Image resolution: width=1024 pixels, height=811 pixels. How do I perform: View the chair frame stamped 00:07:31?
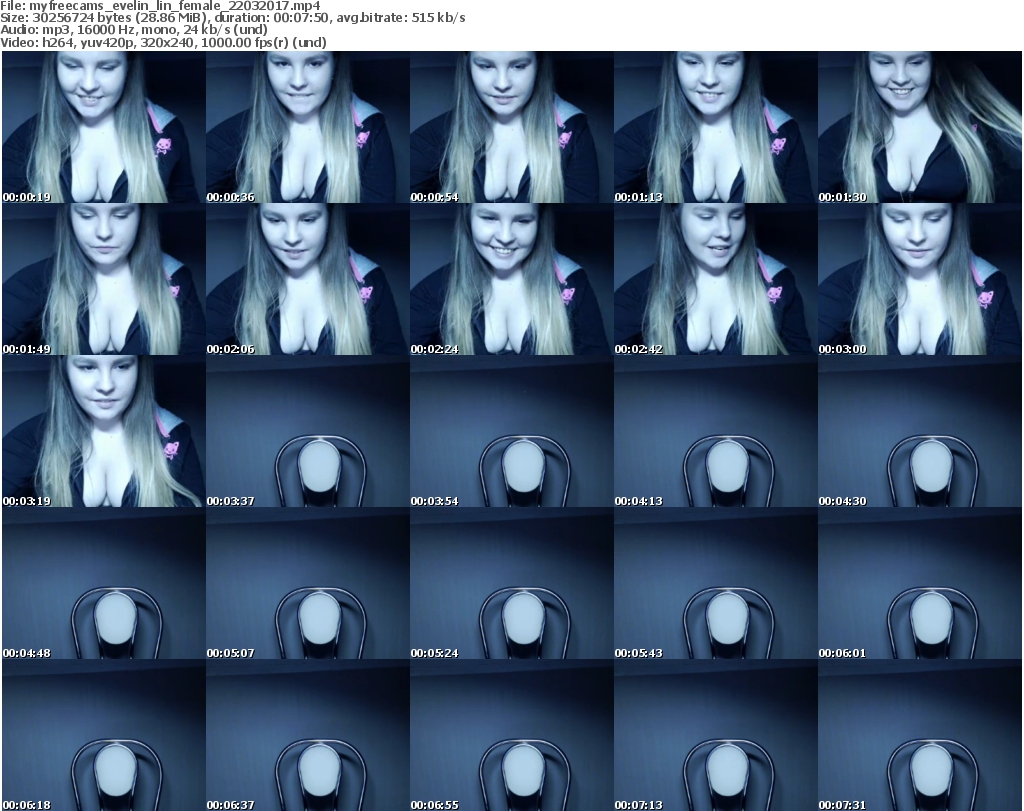(920, 735)
